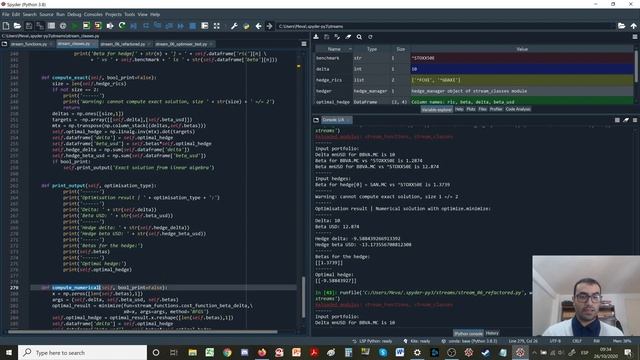
Task: Open the Help menu
Action: 155,14
